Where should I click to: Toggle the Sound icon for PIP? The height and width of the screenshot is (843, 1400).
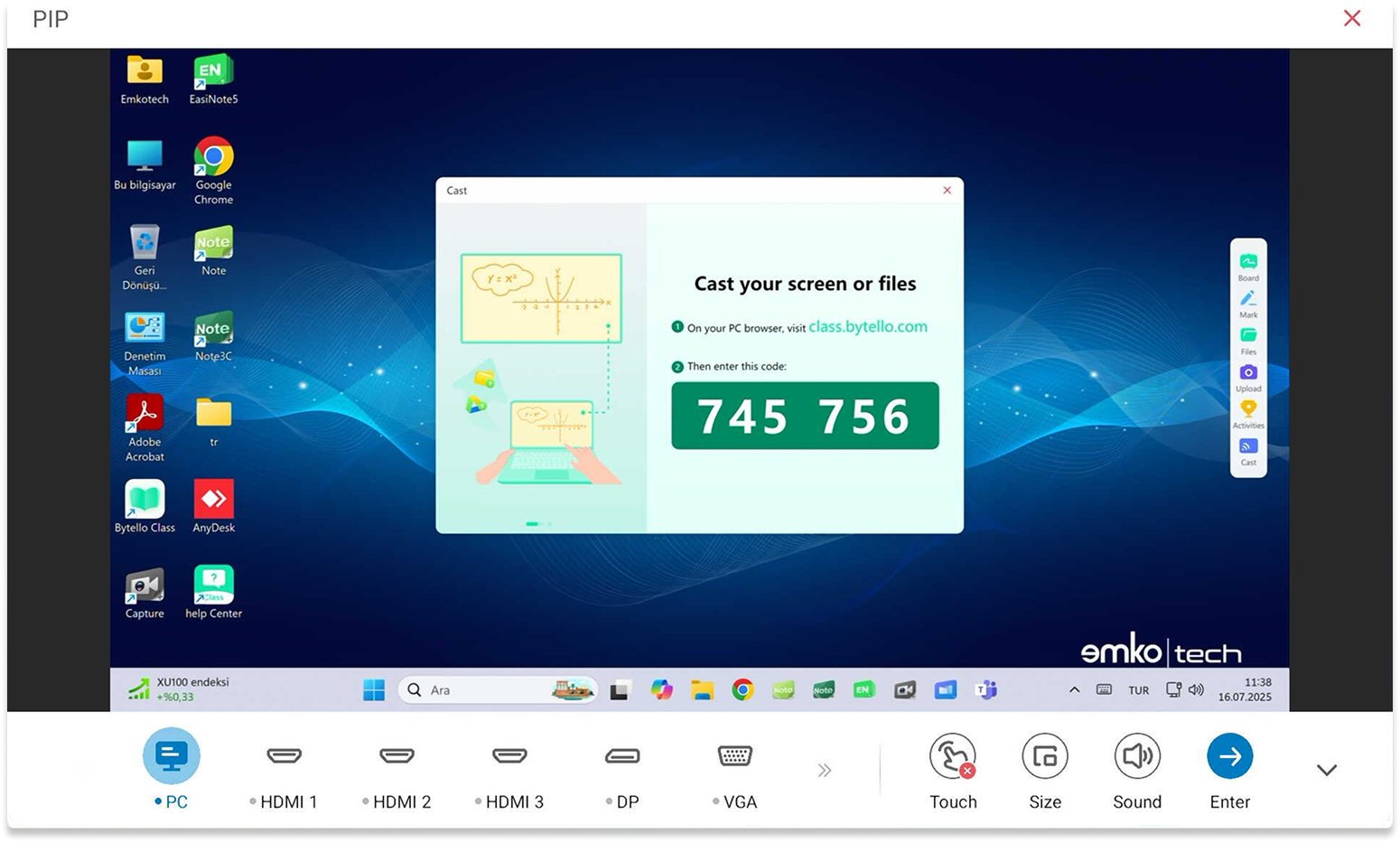[1137, 756]
